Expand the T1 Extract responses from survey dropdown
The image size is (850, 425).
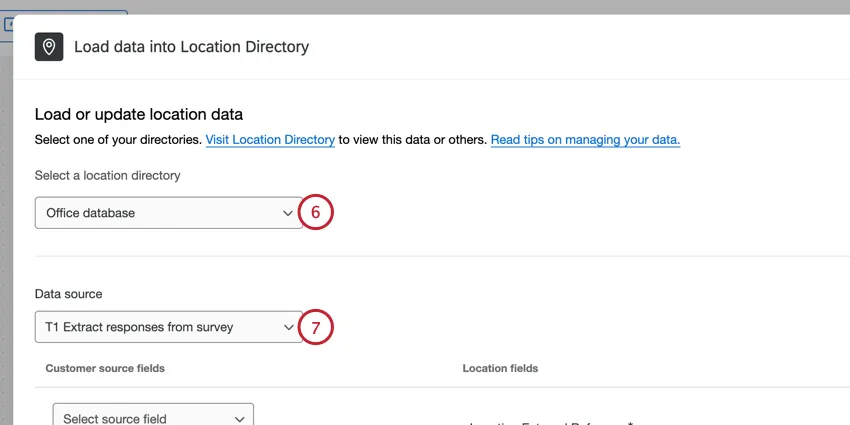[x=160, y=327]
